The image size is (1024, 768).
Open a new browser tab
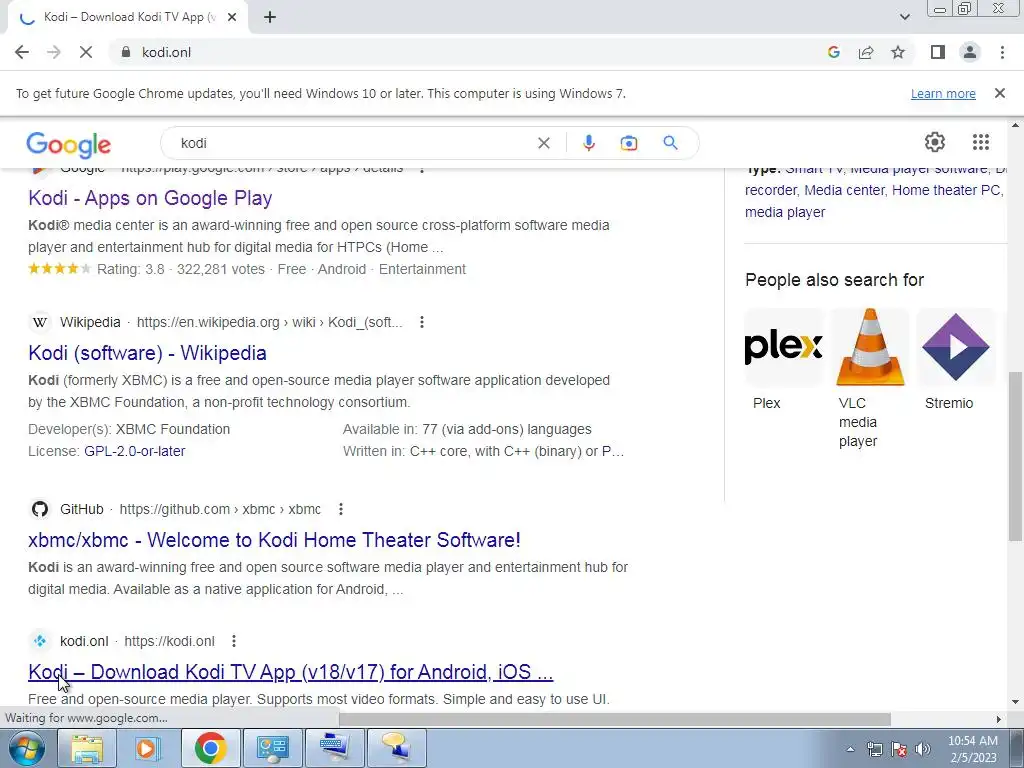(x=270, y=18)
